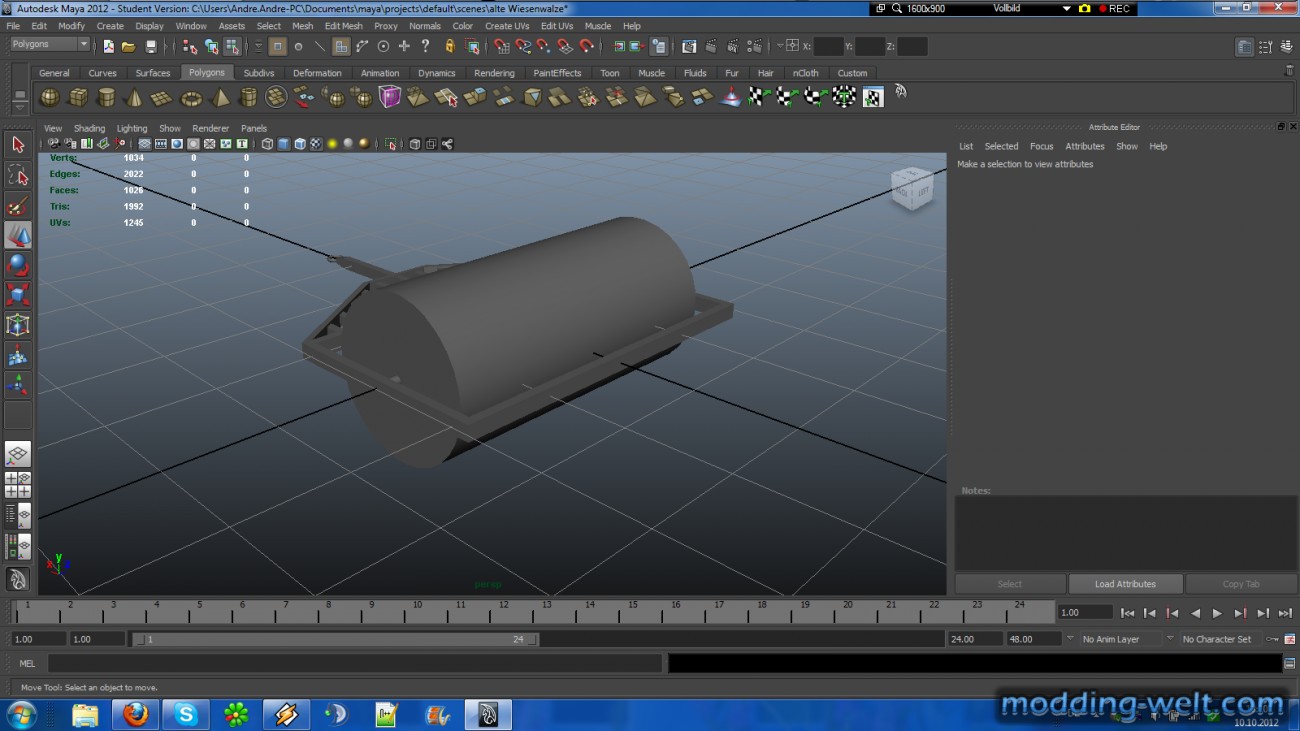The image size is (1300, 731).
Task: Switch to the Rendering shelf tab
Action: pyautogui.click(x=494, y=73)
